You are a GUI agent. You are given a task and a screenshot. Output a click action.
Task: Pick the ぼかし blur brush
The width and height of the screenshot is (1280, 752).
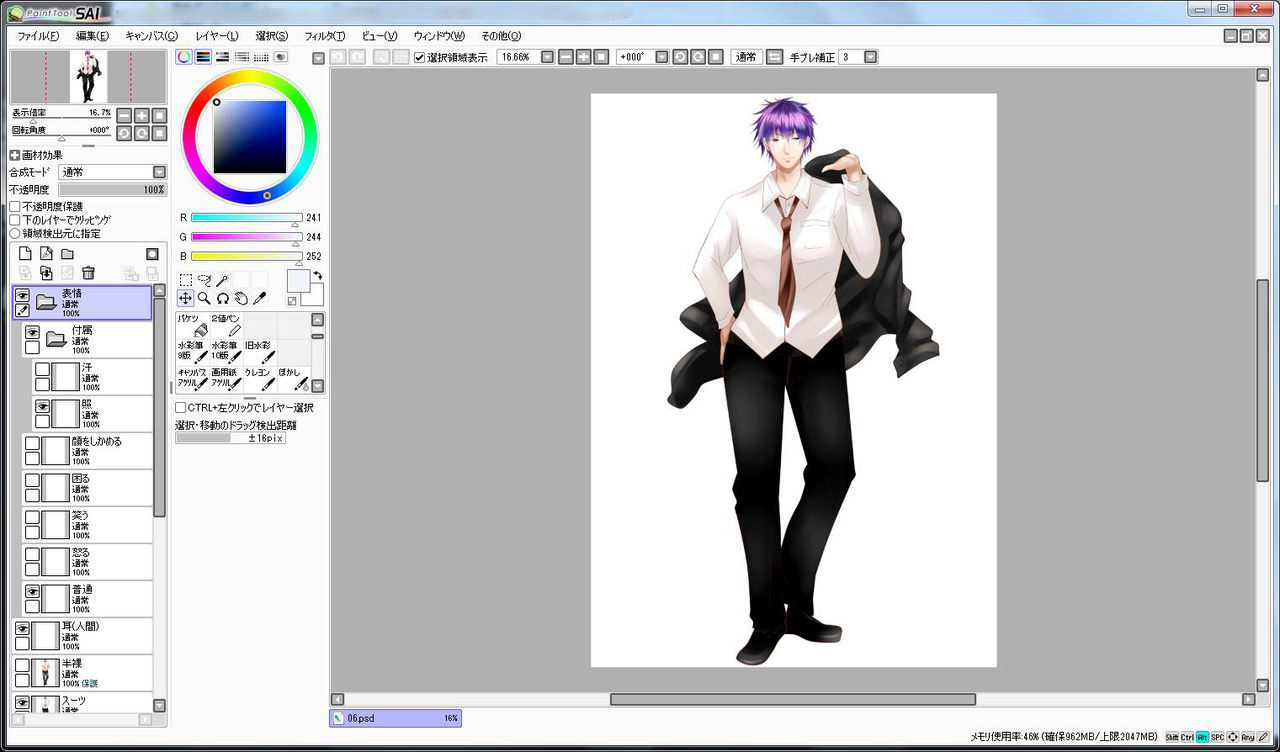point(293,378)
